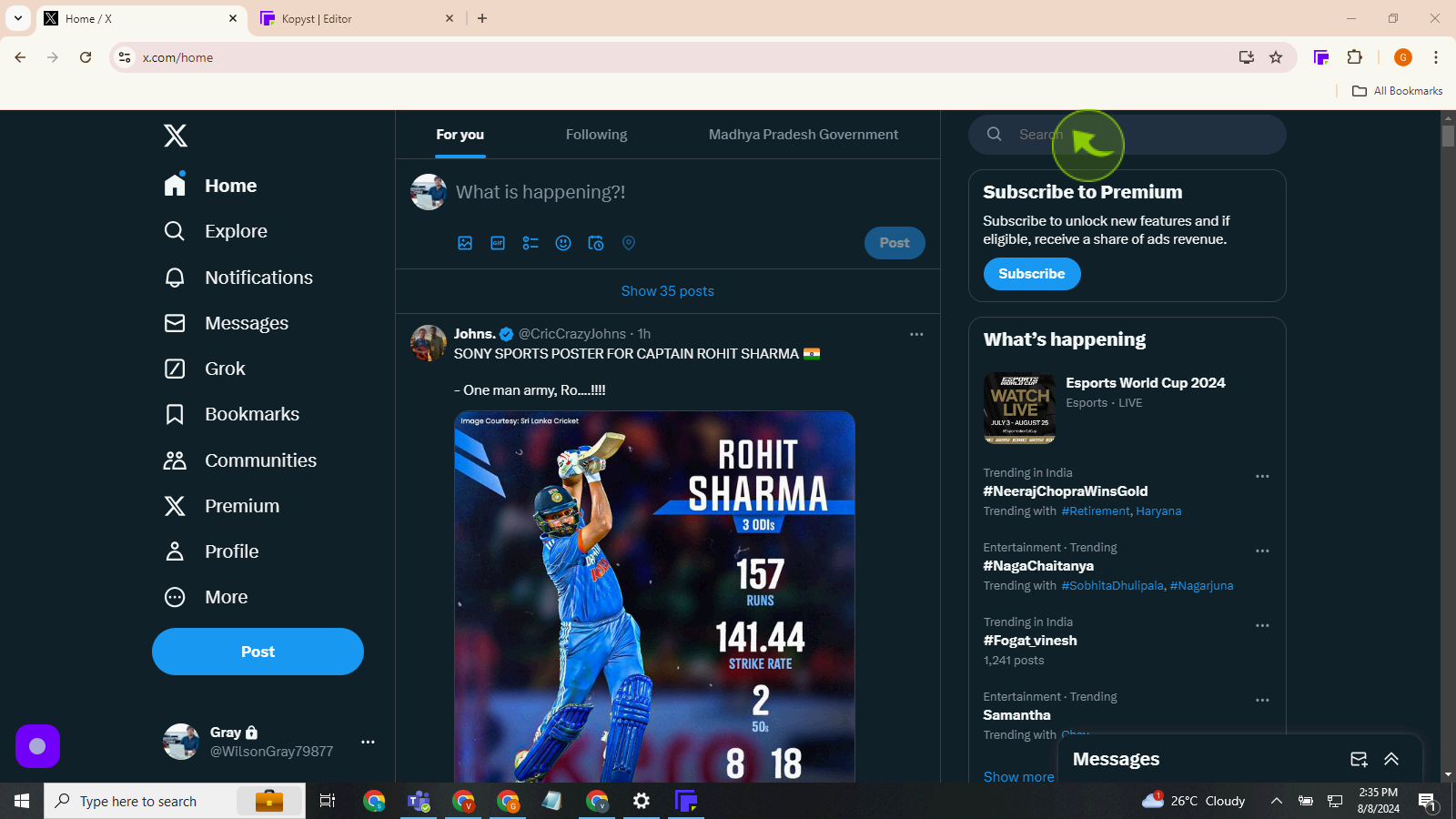The width and height of the screenshot is (1456, 819).
Task: Reload the page
Action: pos(86,57)
